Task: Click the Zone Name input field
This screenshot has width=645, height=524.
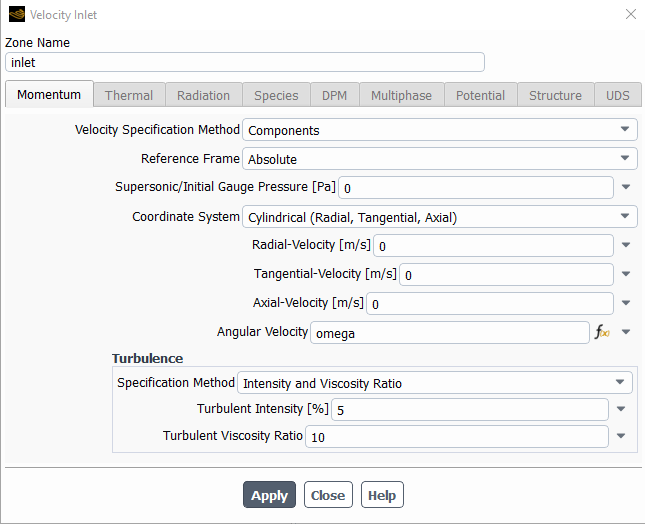Action: (x=245, y=62)
